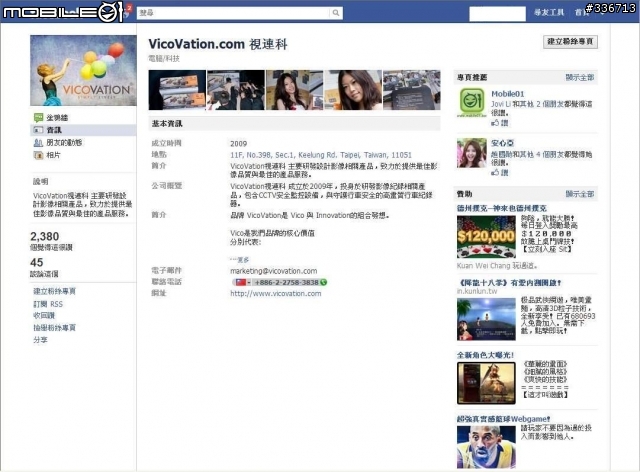Like the 安心亞 page thumbs-up
Viewport: 640px width, 472px height.
(500, 173)
